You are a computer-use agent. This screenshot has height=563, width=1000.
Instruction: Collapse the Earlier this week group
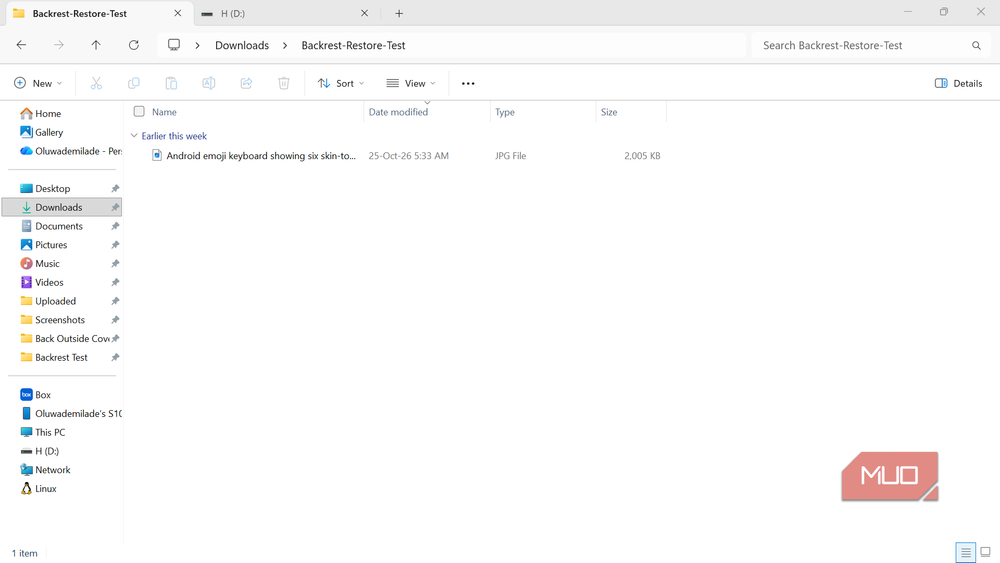(x=134, y=136)
